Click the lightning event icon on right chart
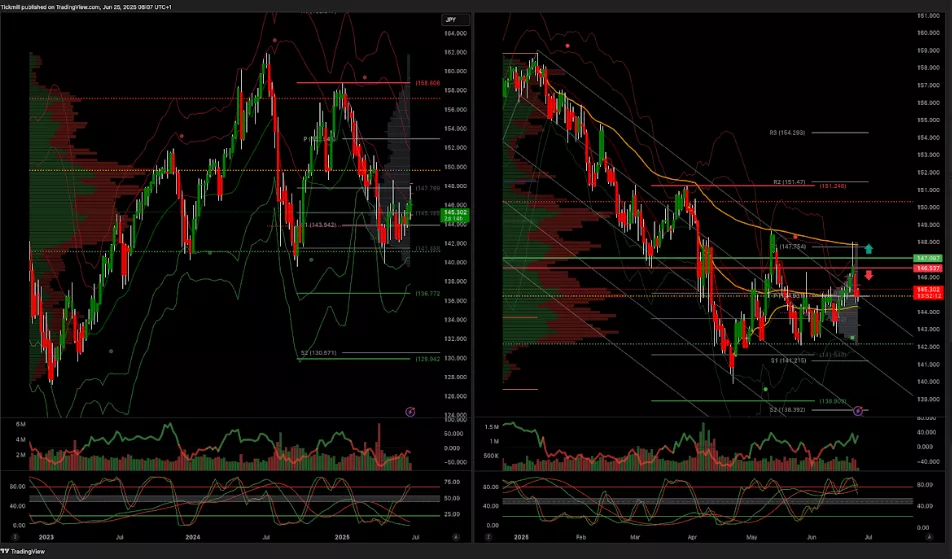 [858, 411]
